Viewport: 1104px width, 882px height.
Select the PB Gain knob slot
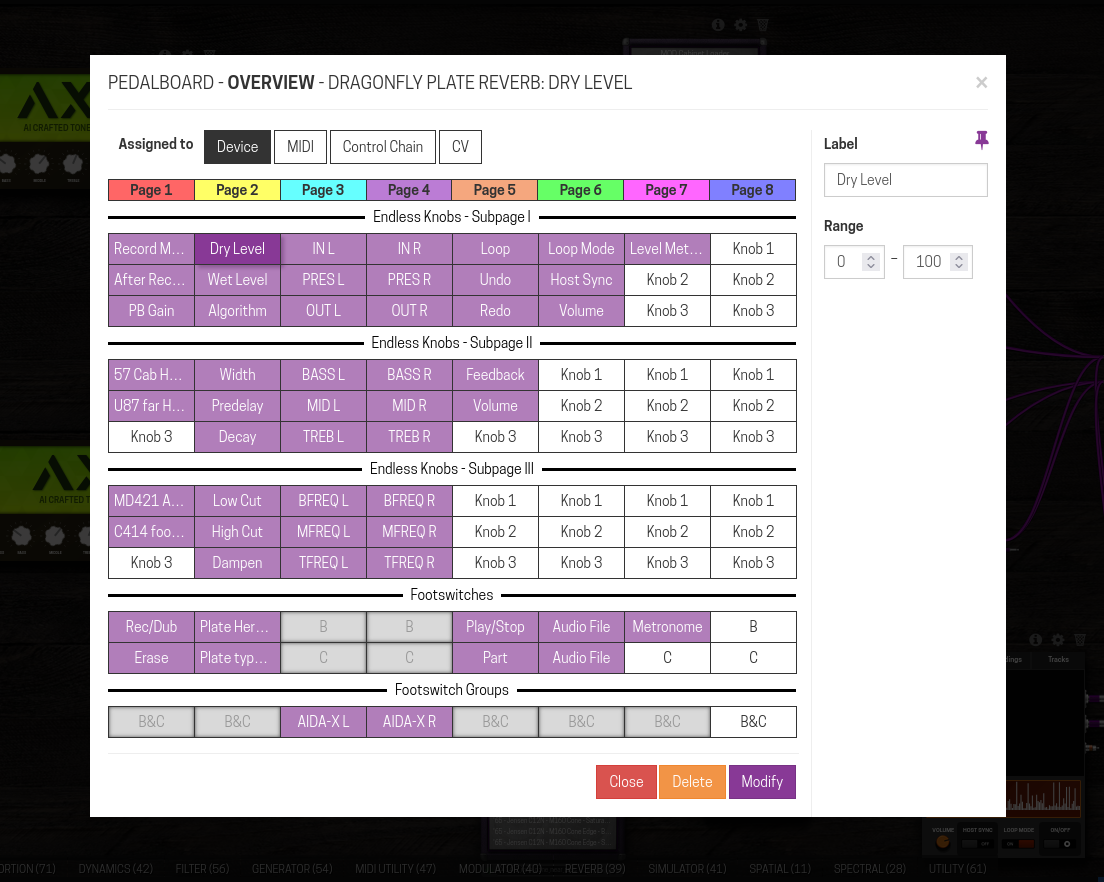click(x=151, y=311)
